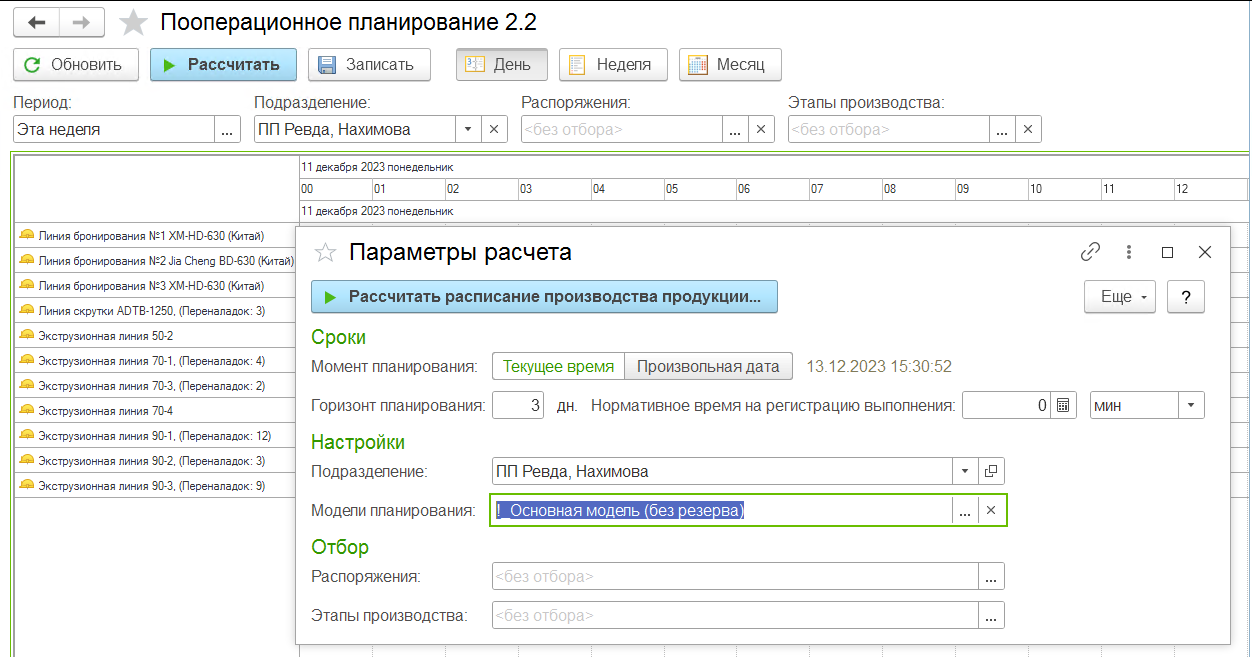Select Линия бронирования №2 Jia Cheng row
Screen dimensions: 1252x657
[x=156, y=261]
